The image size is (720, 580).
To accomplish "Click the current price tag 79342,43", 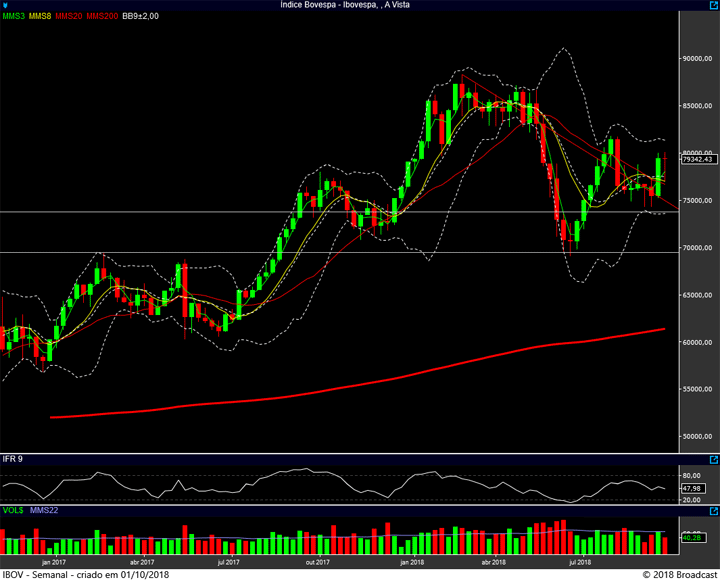I will pyautogui.click(x=696, y=159).
